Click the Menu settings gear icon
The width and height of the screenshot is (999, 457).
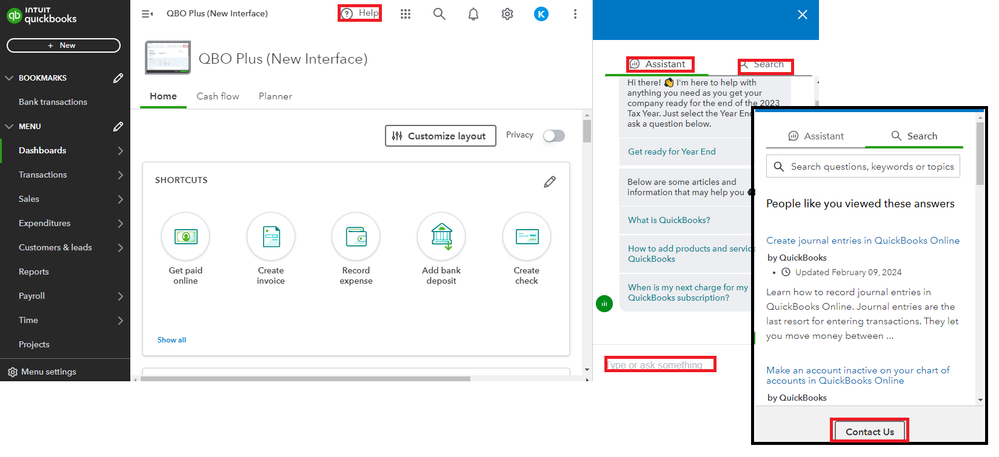[x=13, y=372]
